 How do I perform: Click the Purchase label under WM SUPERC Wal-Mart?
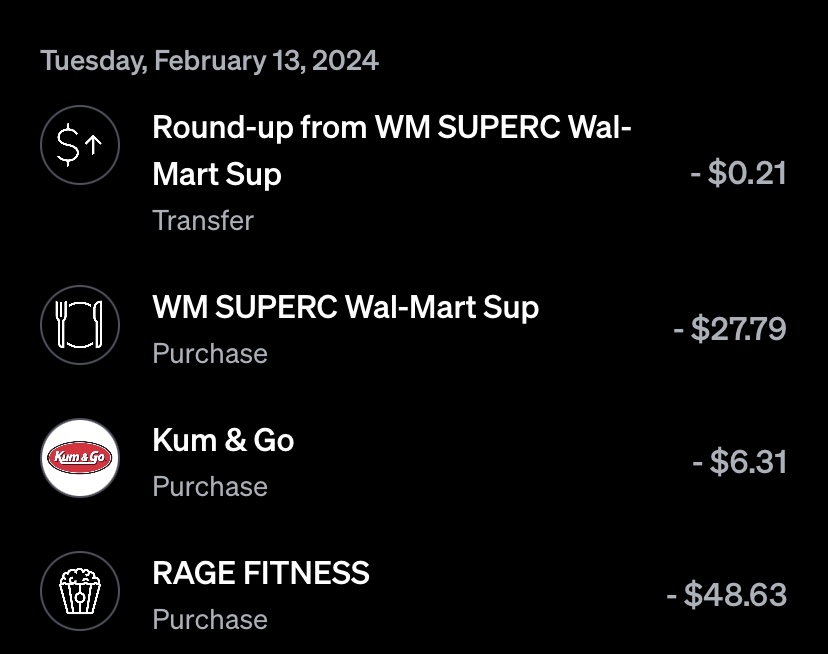tap(210, 353)
